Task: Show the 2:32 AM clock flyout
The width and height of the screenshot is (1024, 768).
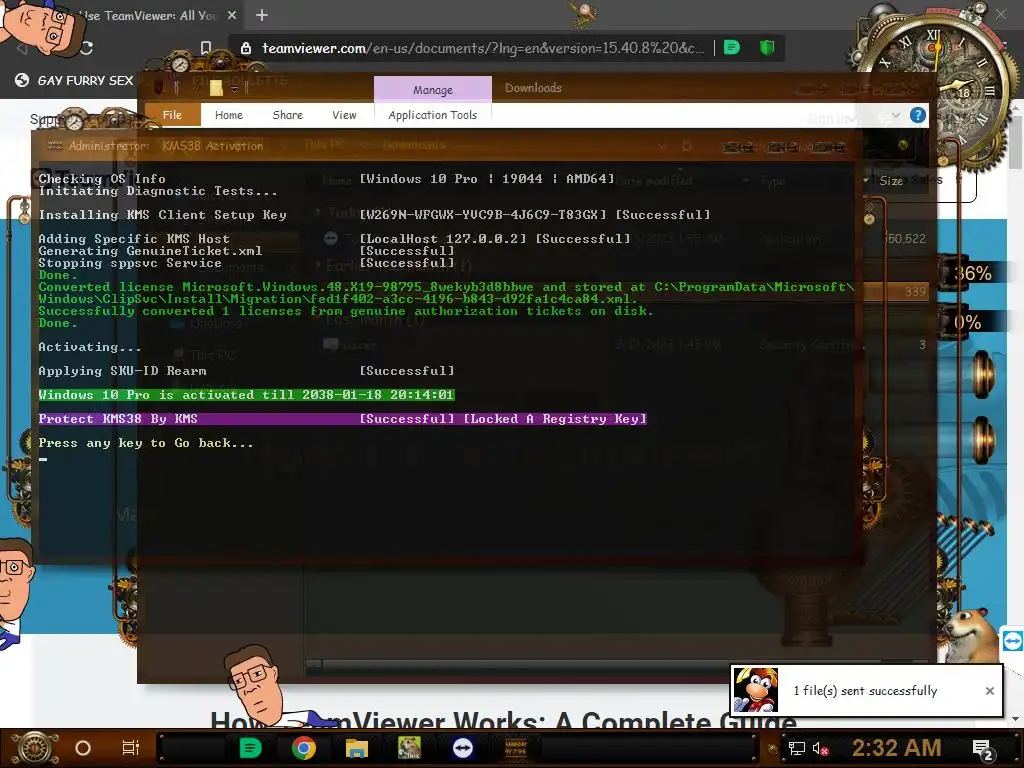Action: click(896, 748)
